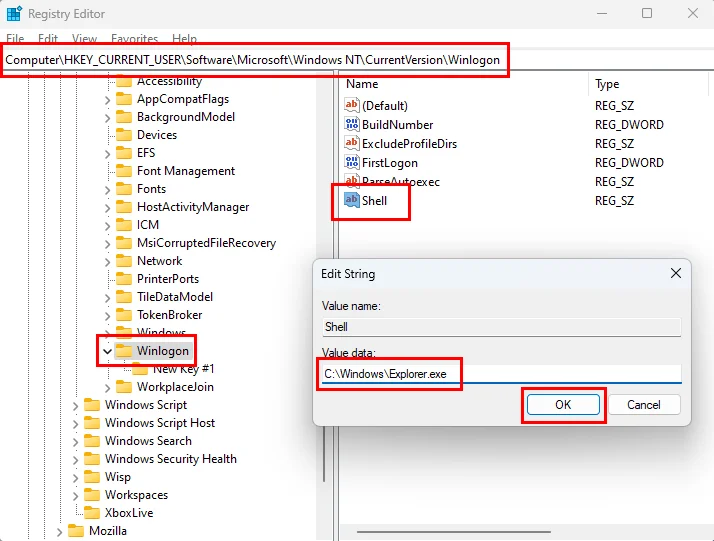Click the ICM folder icon
Screen dimensions: 714x541
(124, 225)
